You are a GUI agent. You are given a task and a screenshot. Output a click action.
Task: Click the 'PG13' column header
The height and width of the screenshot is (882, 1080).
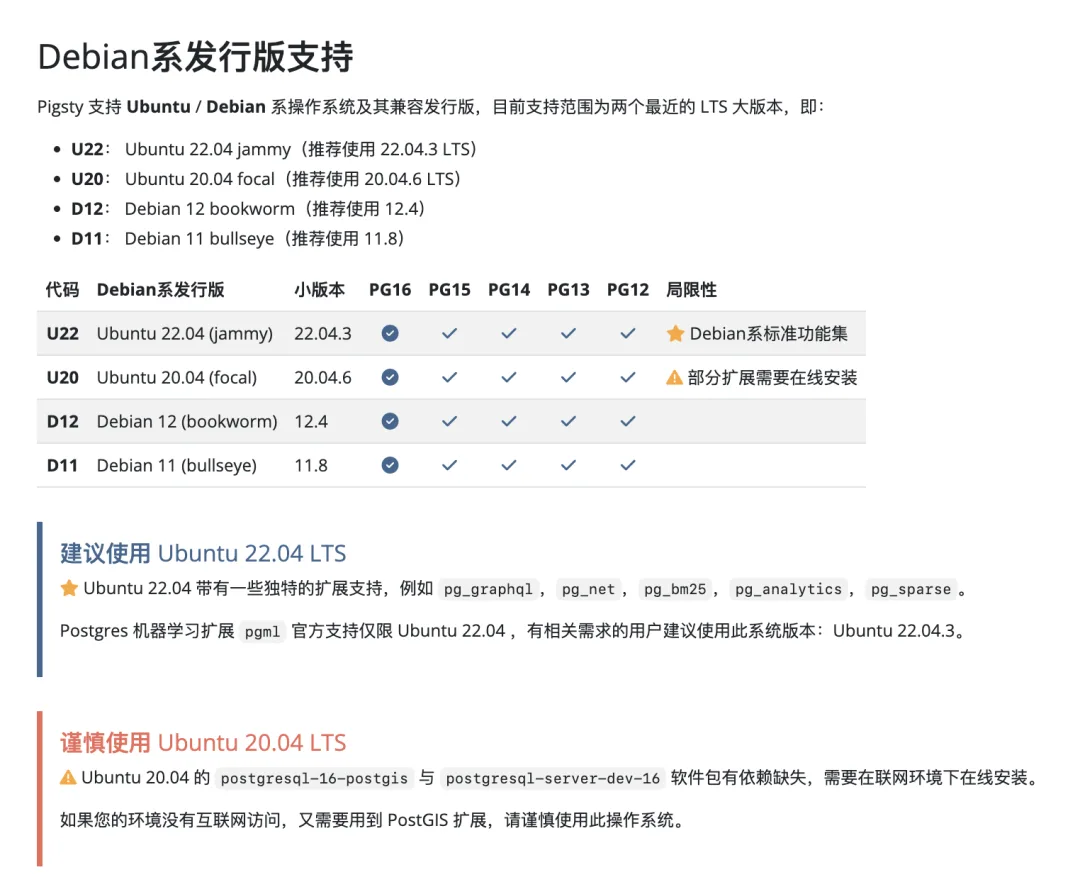pos(568,290)
